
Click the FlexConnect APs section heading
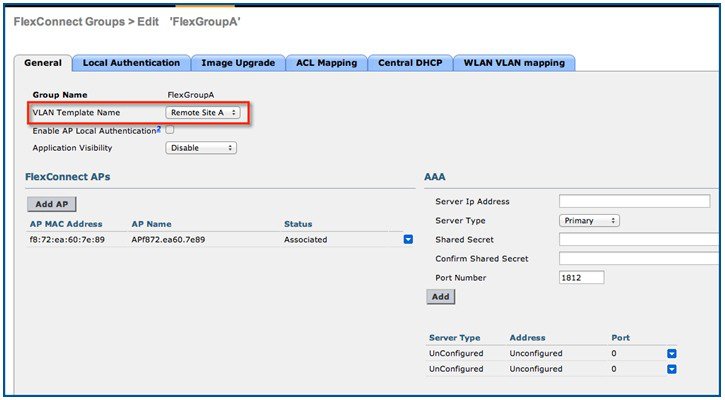[x=68, y=177]
